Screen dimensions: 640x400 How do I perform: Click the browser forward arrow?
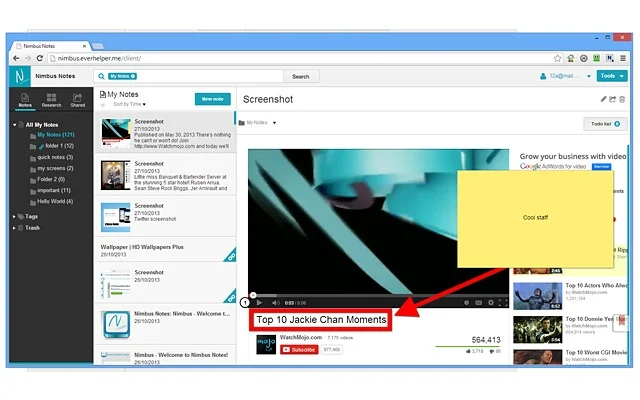28,58
